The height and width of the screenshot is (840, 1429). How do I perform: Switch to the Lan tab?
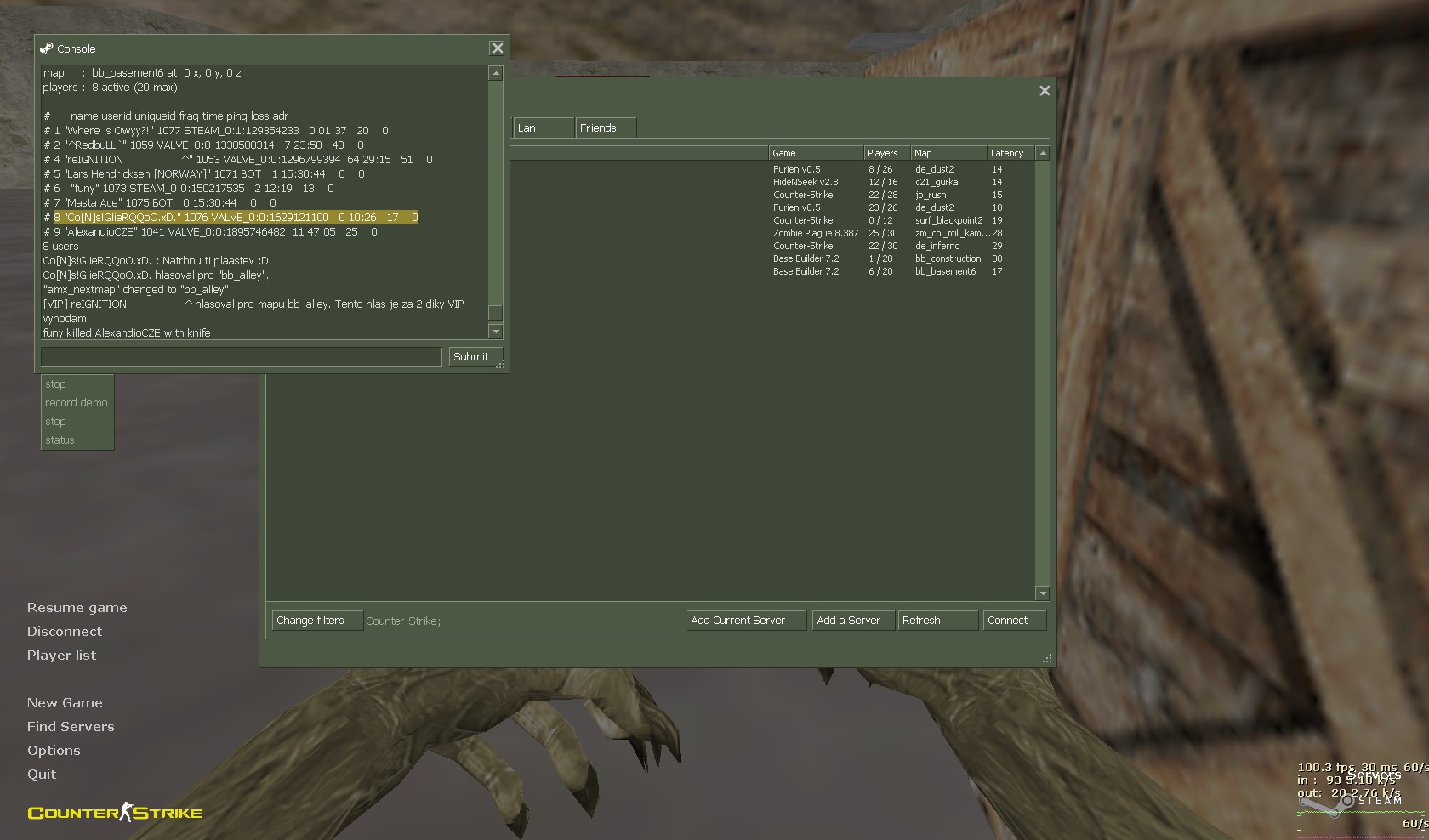544,128
